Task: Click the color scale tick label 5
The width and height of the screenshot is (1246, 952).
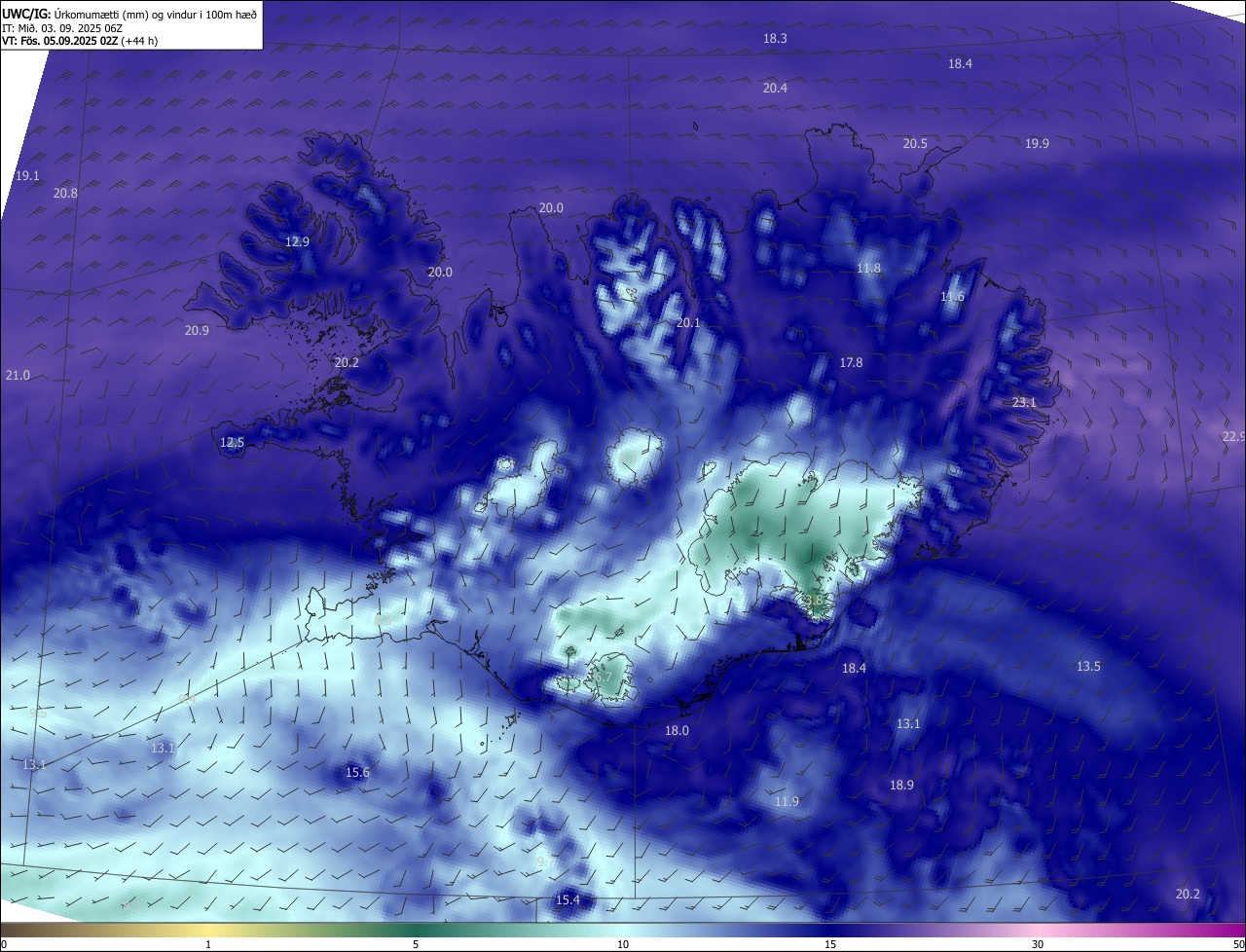Action: [x=416, y=944]
